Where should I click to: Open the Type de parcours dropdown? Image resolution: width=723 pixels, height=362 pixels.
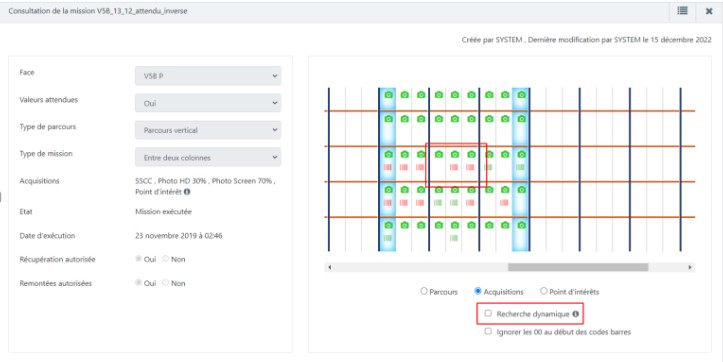(208, 130)
